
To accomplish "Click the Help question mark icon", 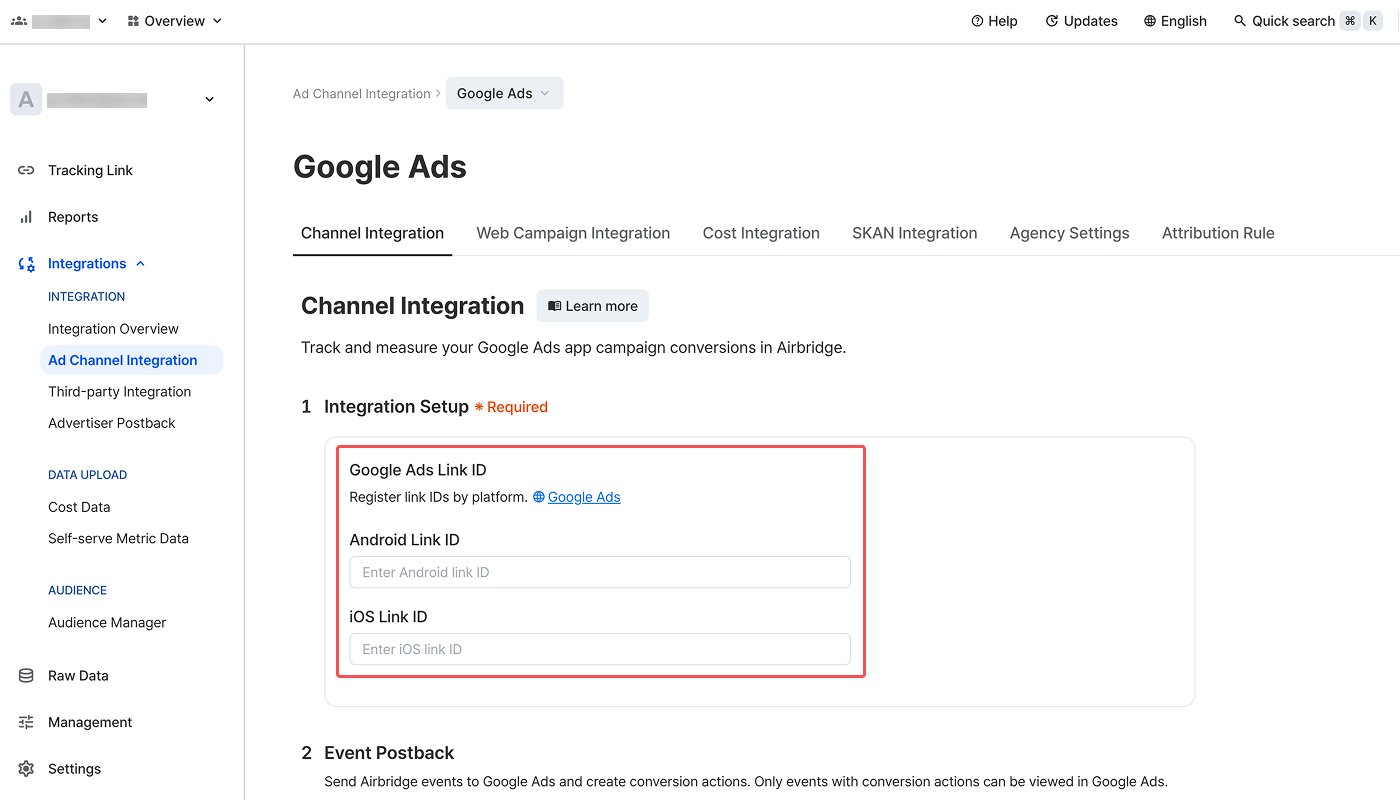I will pos(977,21).
